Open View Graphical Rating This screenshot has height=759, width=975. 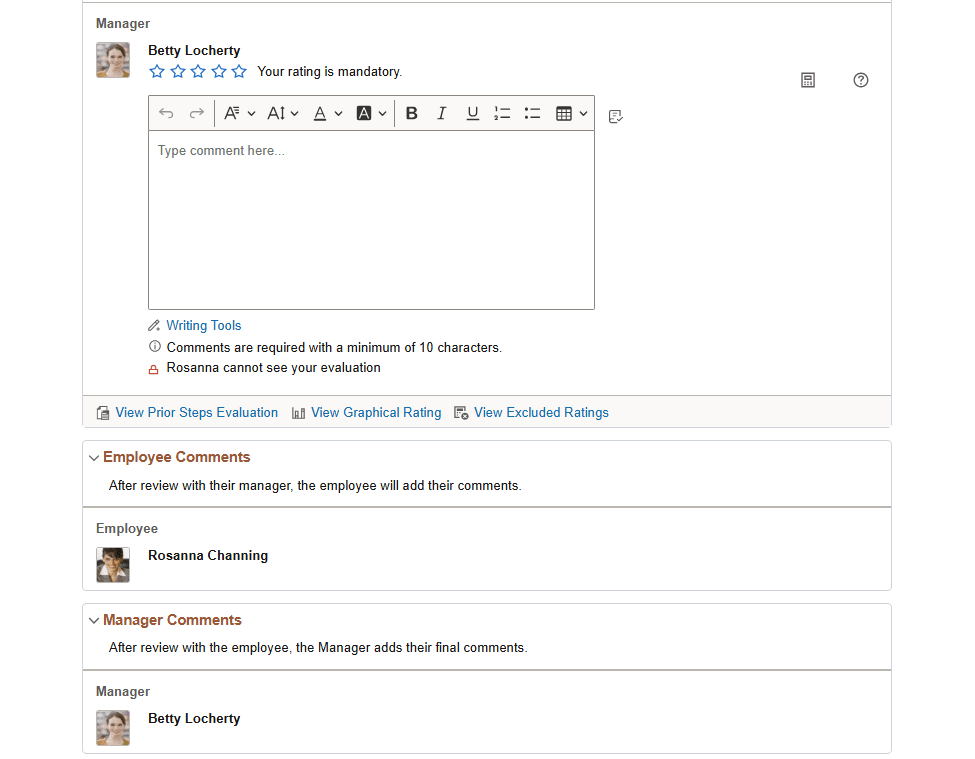point(376,412)
